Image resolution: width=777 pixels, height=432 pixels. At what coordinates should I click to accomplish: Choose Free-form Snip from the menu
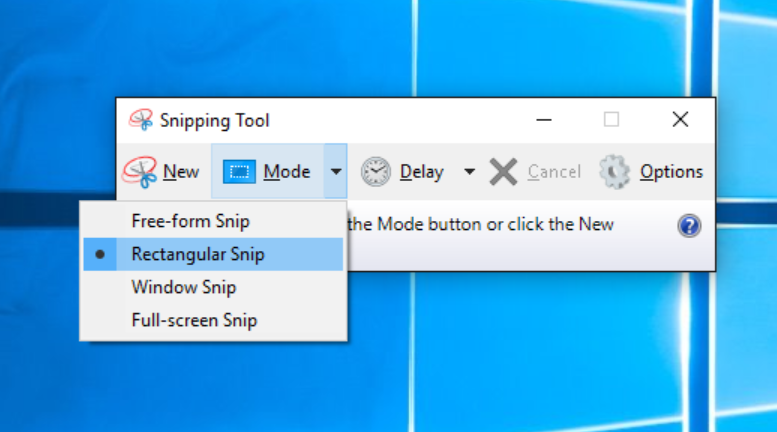[x=190, y=221]
